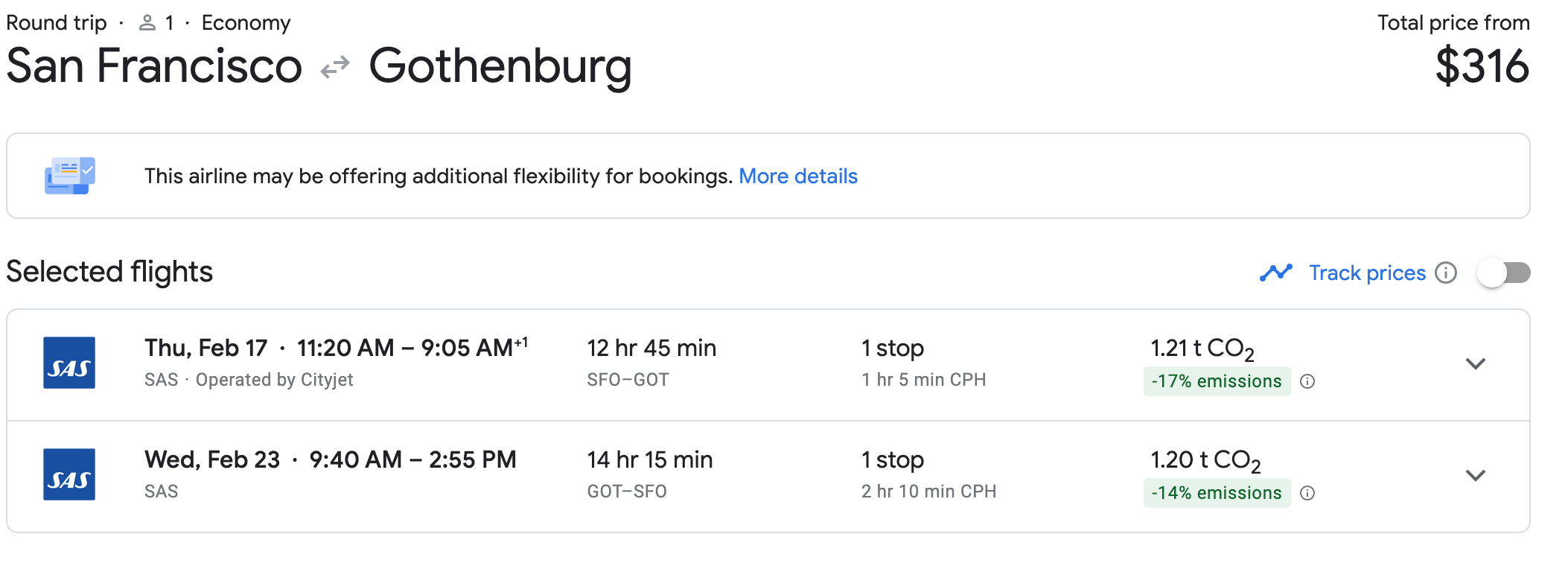This screenshot has width=1568, height=563.
Task: Click the info icon beside -14% emissions
Action: point(1307,494)
